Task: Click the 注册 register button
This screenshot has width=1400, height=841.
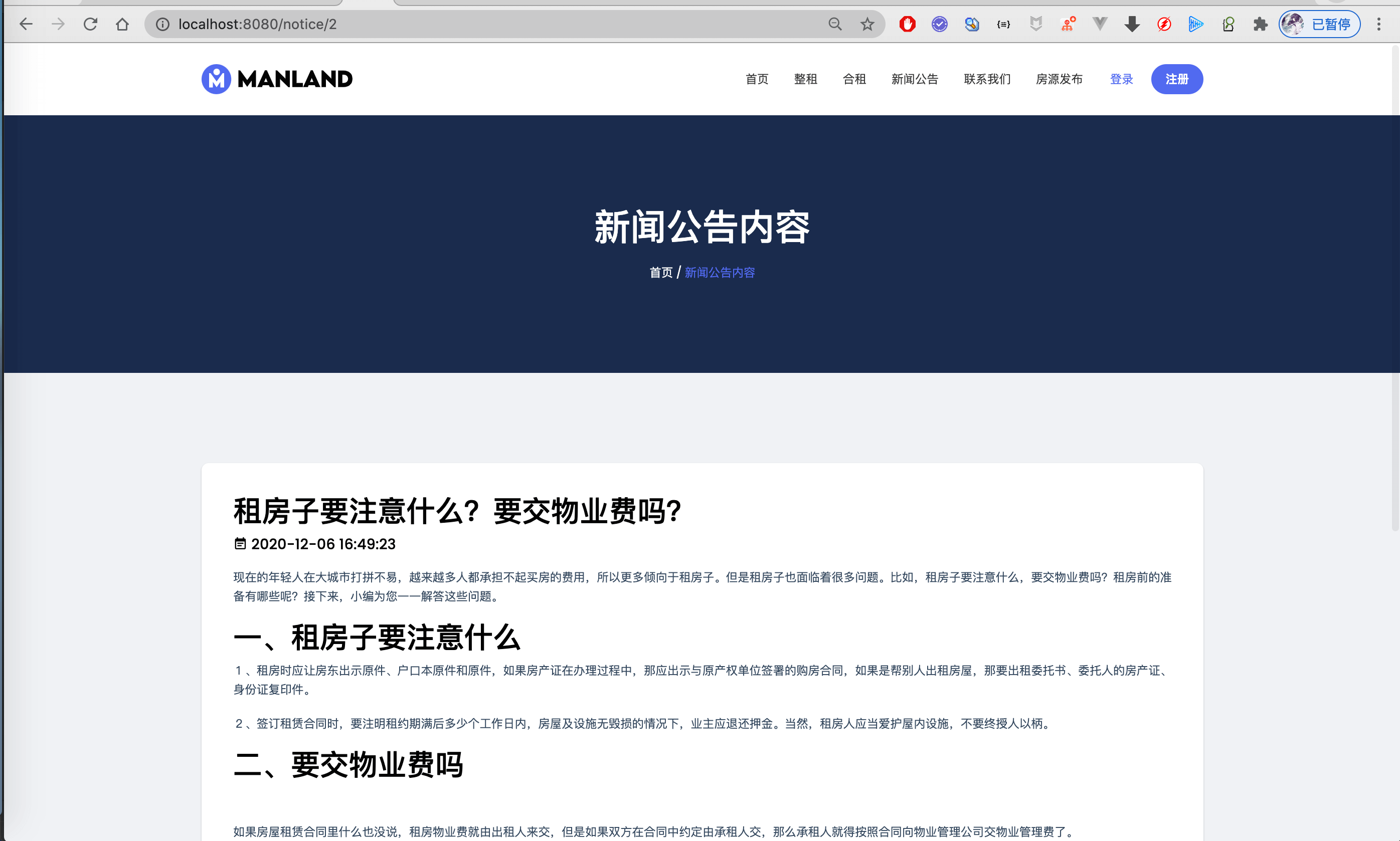Action: click(x=1177, y=79)
